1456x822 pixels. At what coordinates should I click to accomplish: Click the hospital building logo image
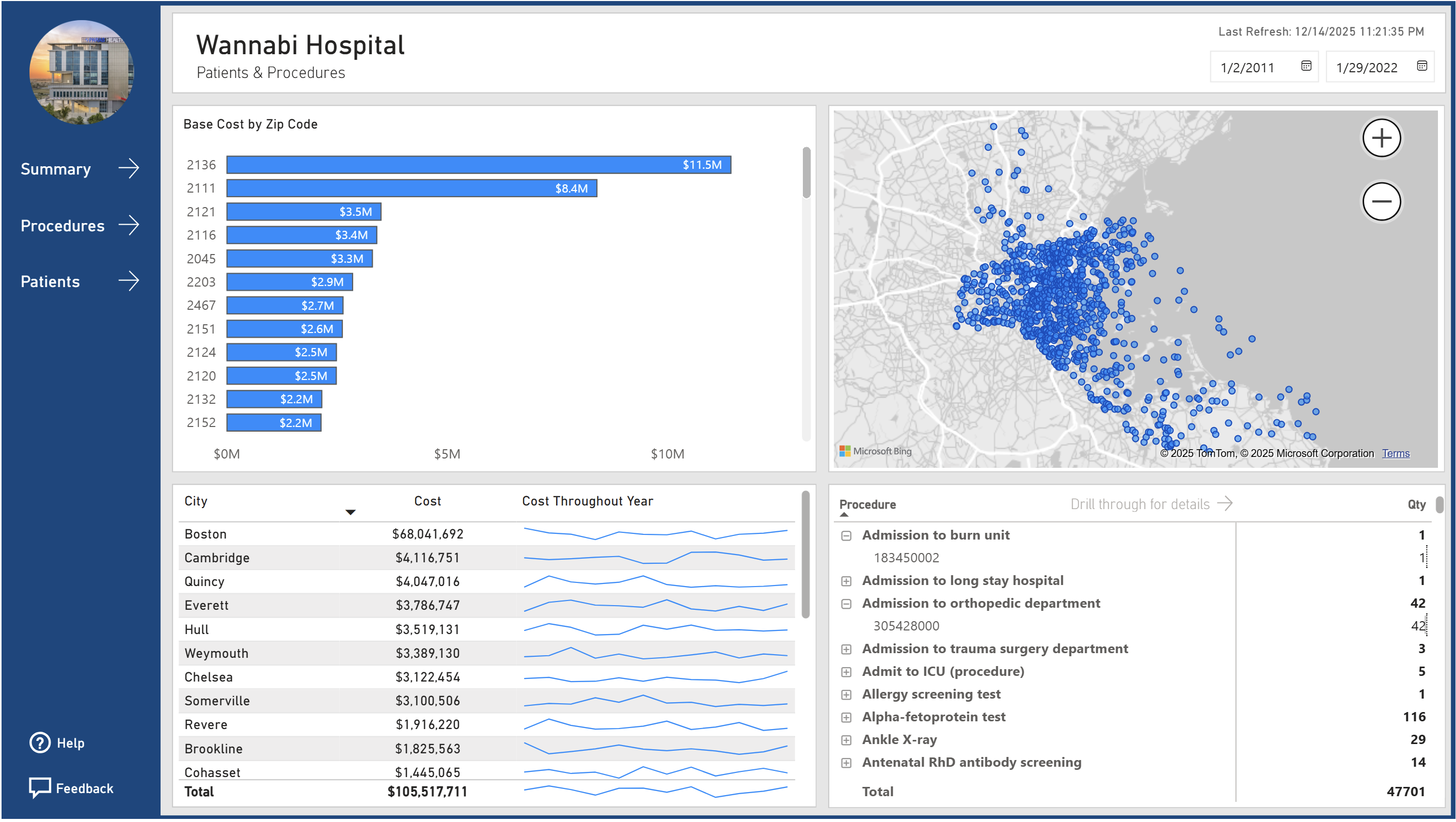(82, 72)
